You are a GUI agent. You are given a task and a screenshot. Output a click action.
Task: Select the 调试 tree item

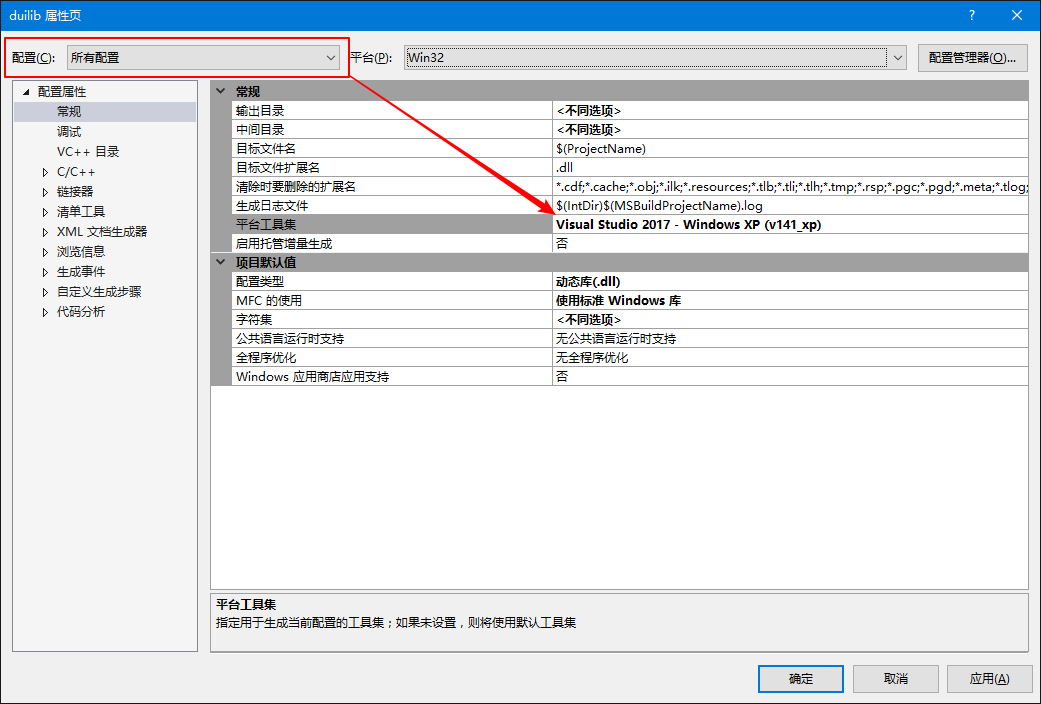point(69,132)
